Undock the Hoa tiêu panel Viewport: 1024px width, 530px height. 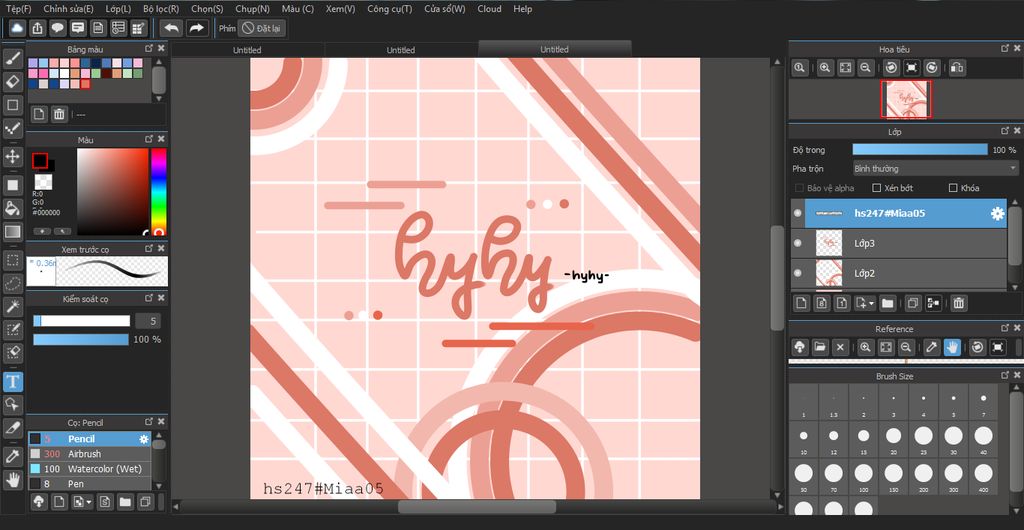click(x=1004, y=49)
